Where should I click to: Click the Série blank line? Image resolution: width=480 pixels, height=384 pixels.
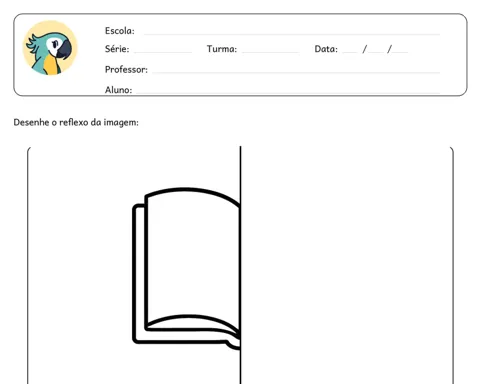tap(163, 52)
